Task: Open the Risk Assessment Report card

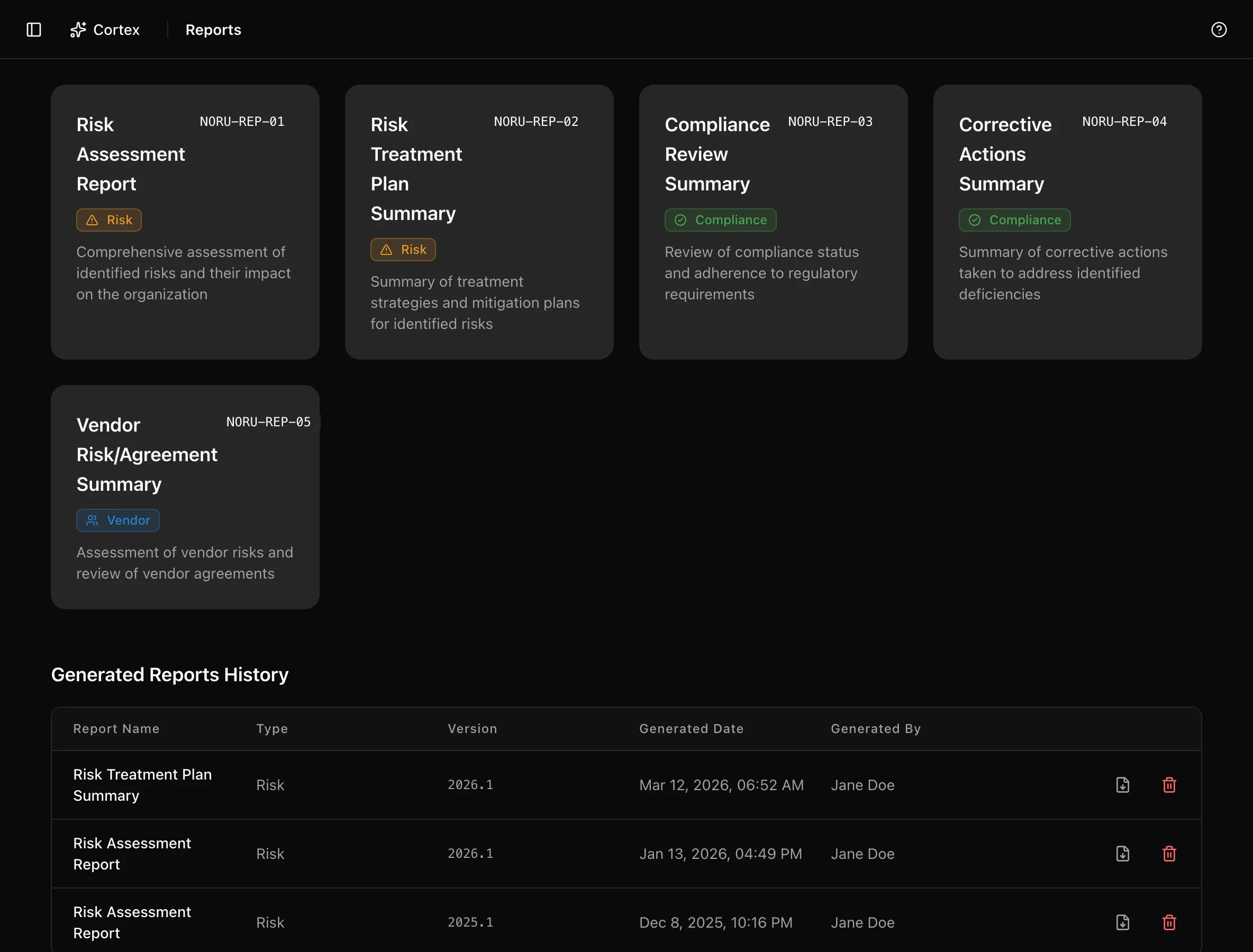Action: (185, 222)
